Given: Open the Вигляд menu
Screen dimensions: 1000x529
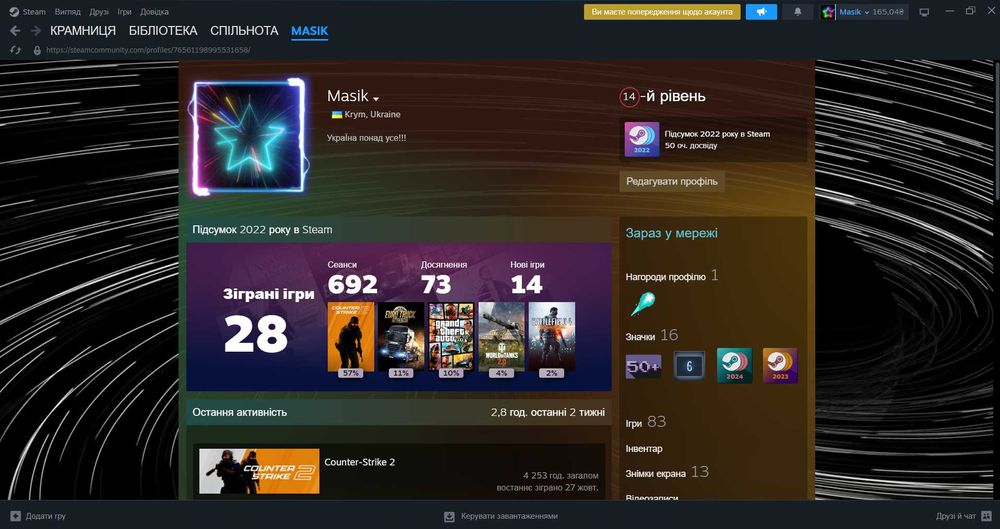Looking at the screenshot, I should [x=68, y=11].
